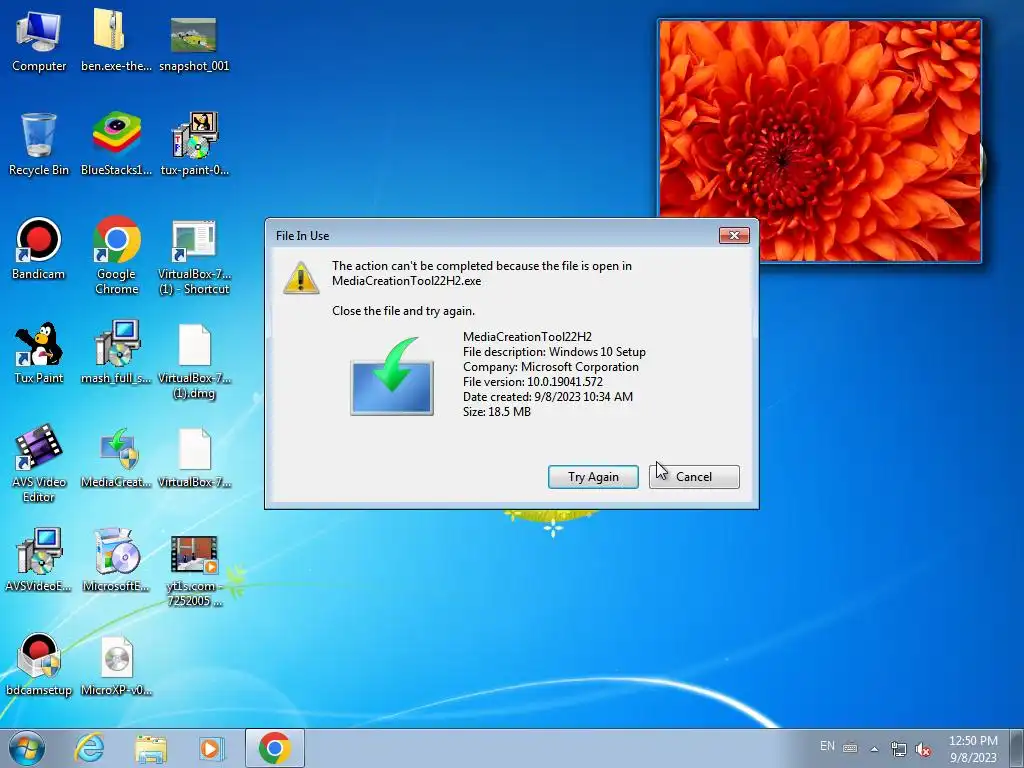Click Try Again in File In Use dialog
The image size is (1024, 768).
coord(593,477)
